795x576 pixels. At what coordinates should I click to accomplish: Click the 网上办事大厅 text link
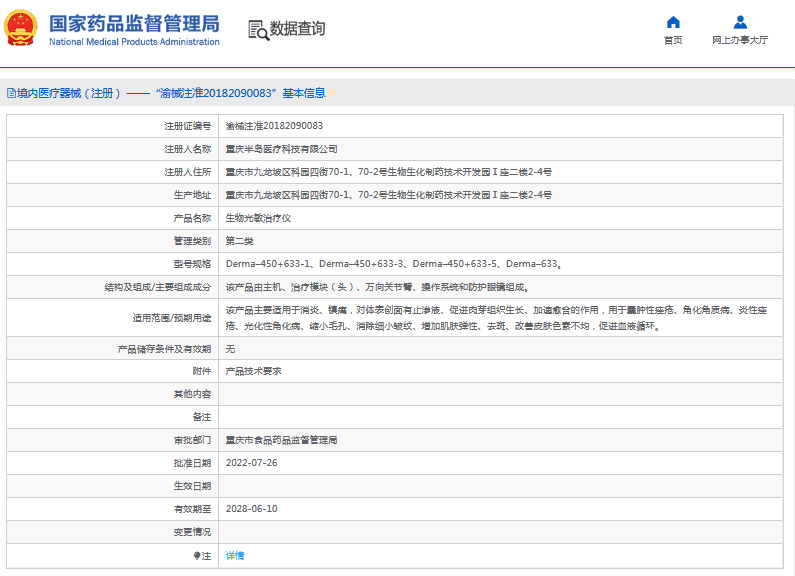tap(740, 40)
